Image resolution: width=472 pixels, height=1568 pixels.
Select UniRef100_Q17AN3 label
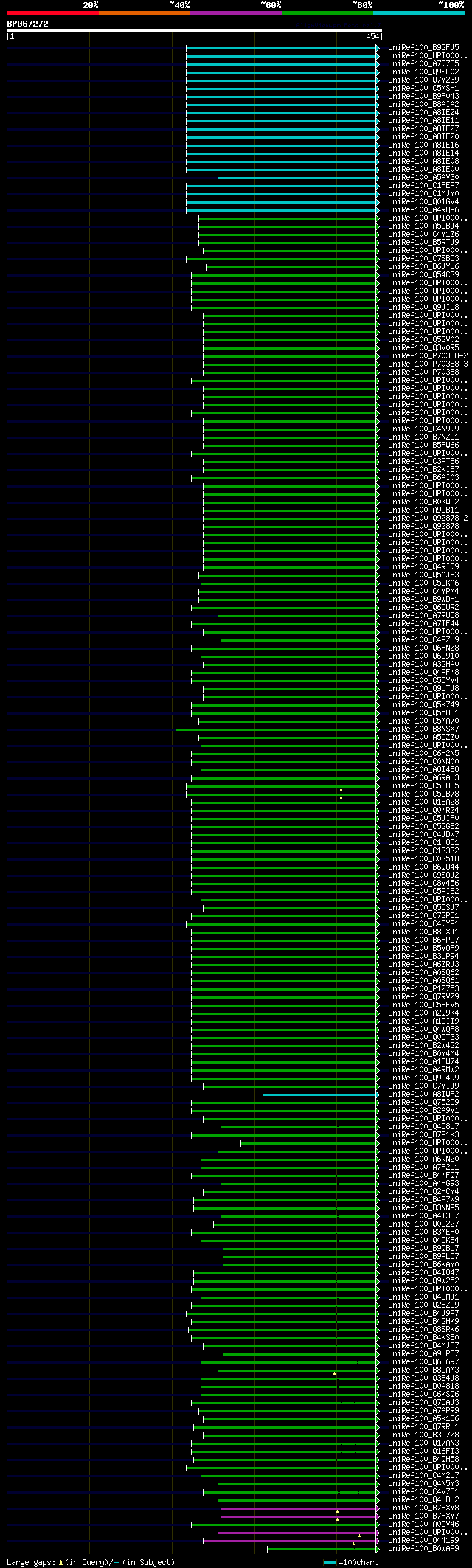click(424, 1443)
